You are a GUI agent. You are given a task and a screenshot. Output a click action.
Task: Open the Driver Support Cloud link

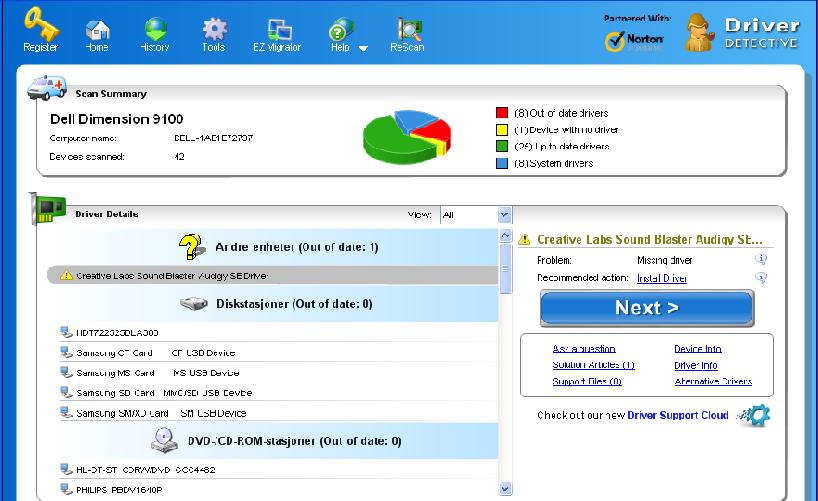point(678,415)
